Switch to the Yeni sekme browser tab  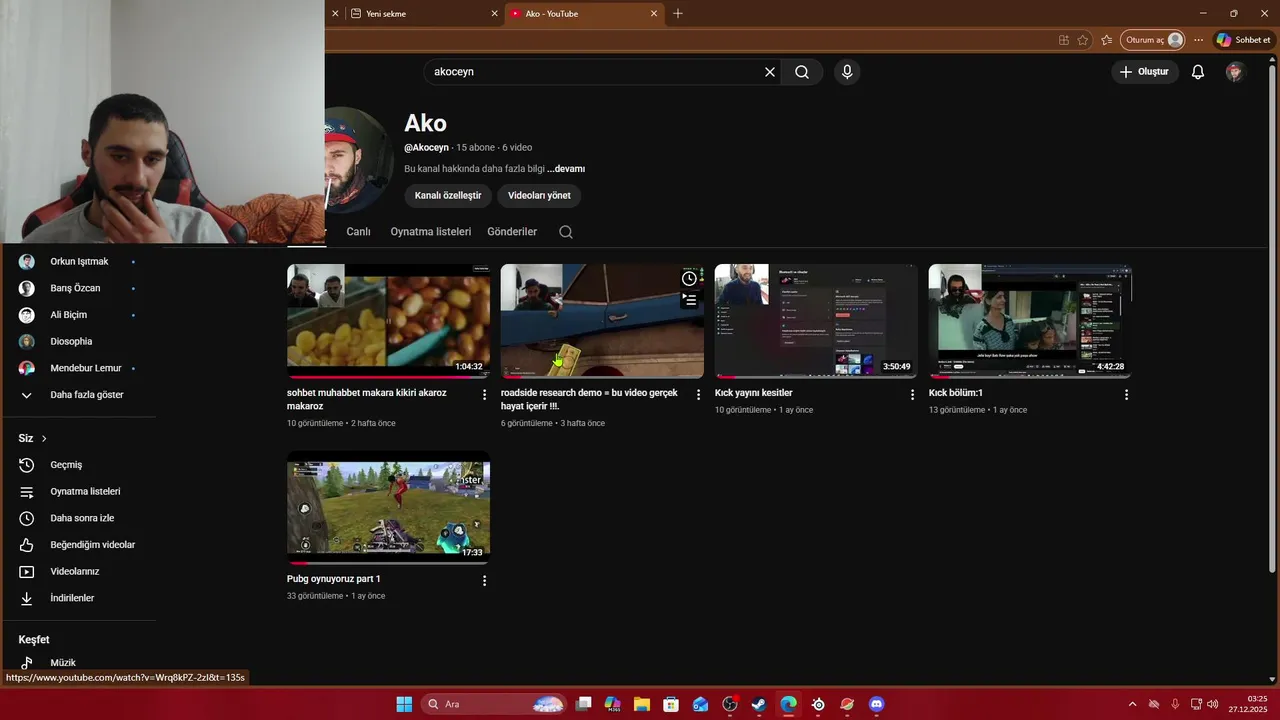(424, 14)
